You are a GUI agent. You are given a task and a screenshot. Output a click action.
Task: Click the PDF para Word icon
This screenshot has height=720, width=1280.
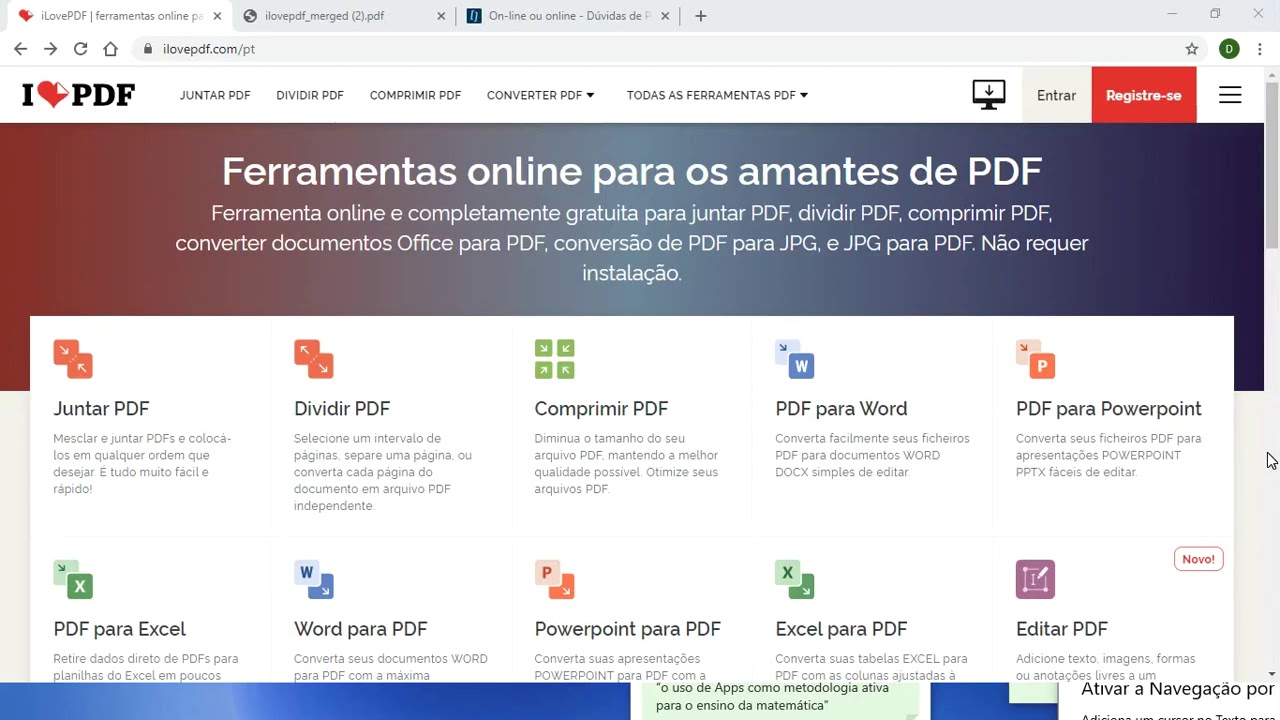pyautogui.click(x=795, y=359)
